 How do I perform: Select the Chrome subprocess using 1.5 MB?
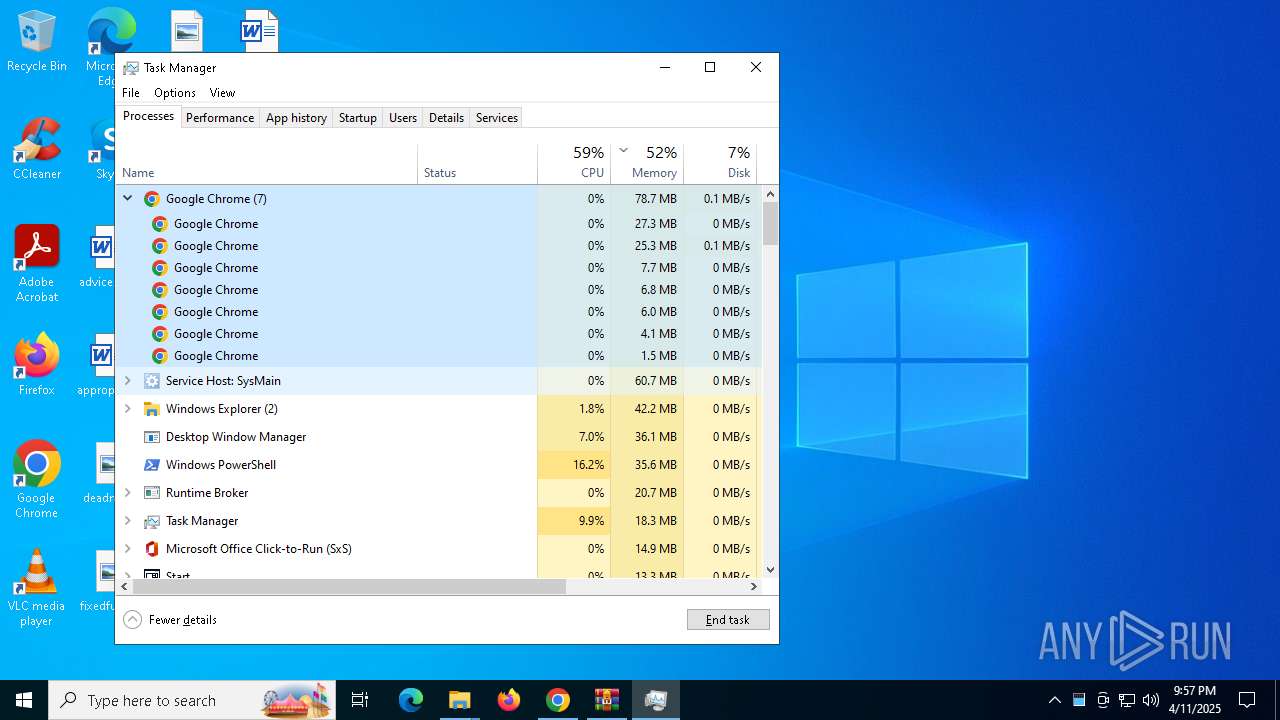pos(439,356)
